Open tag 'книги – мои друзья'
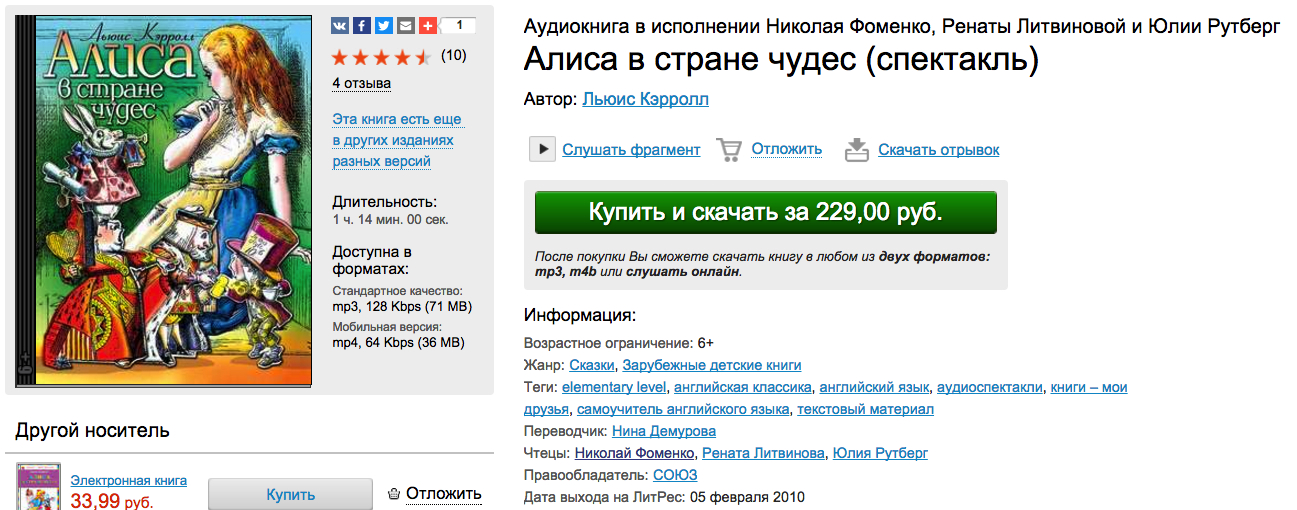 pyautogui.click(x=1089, y=387)
